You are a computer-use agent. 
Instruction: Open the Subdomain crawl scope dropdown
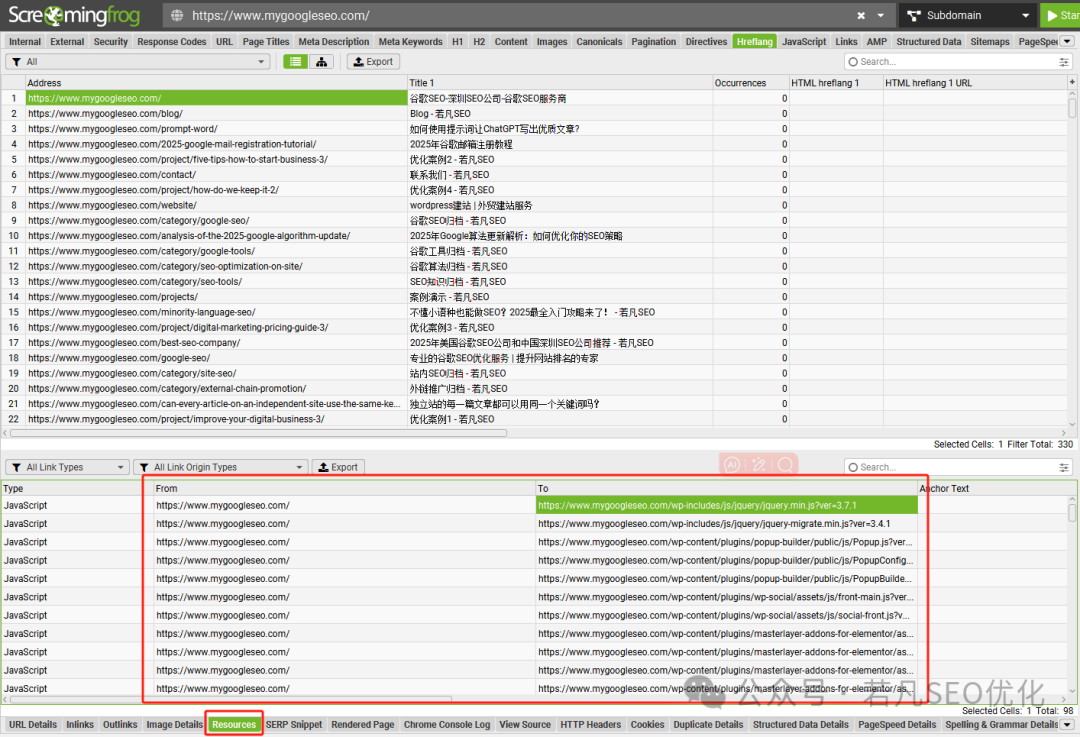(x=968, y=15)
